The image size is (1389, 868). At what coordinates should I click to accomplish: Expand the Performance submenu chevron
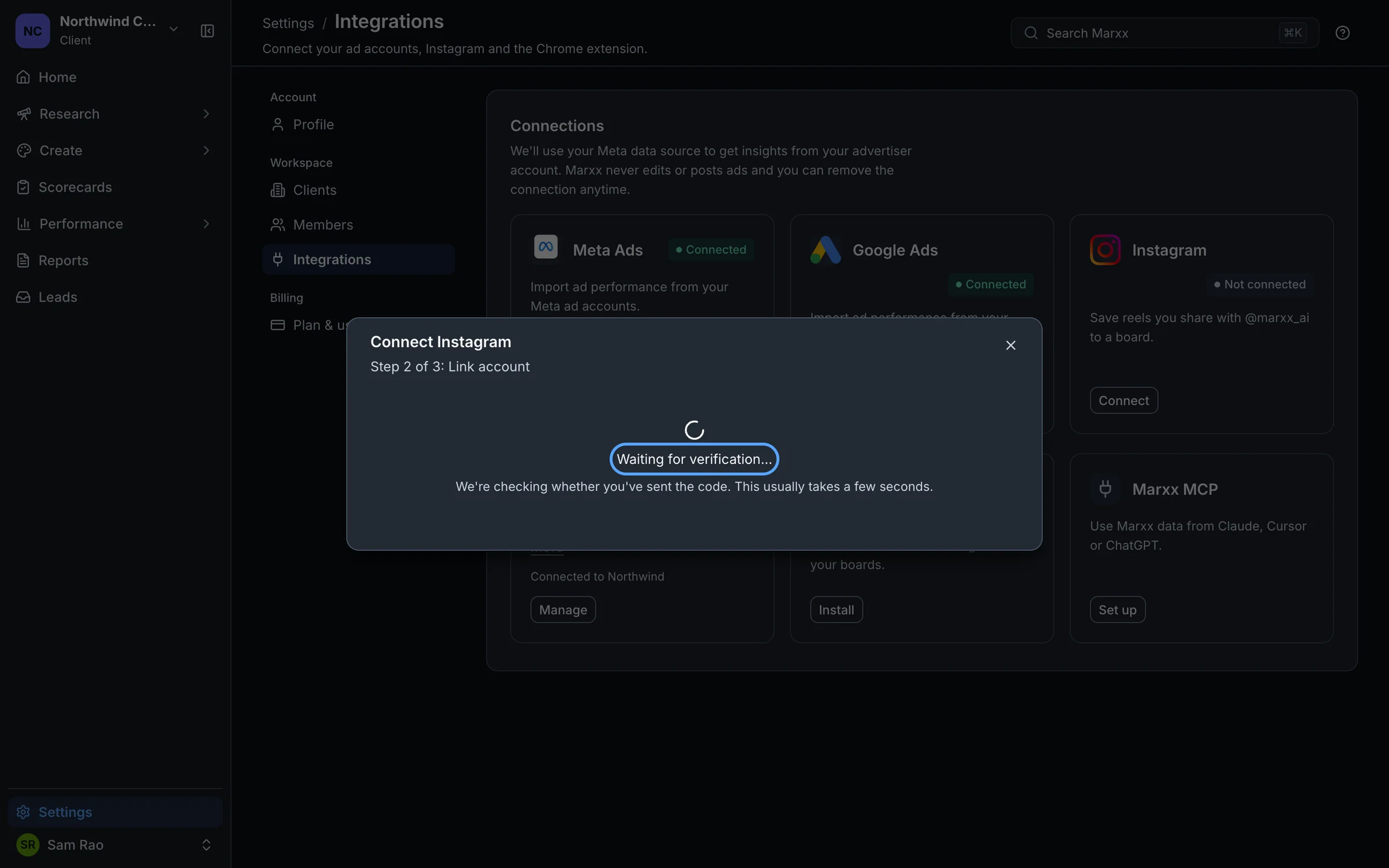tap(206, 224)
